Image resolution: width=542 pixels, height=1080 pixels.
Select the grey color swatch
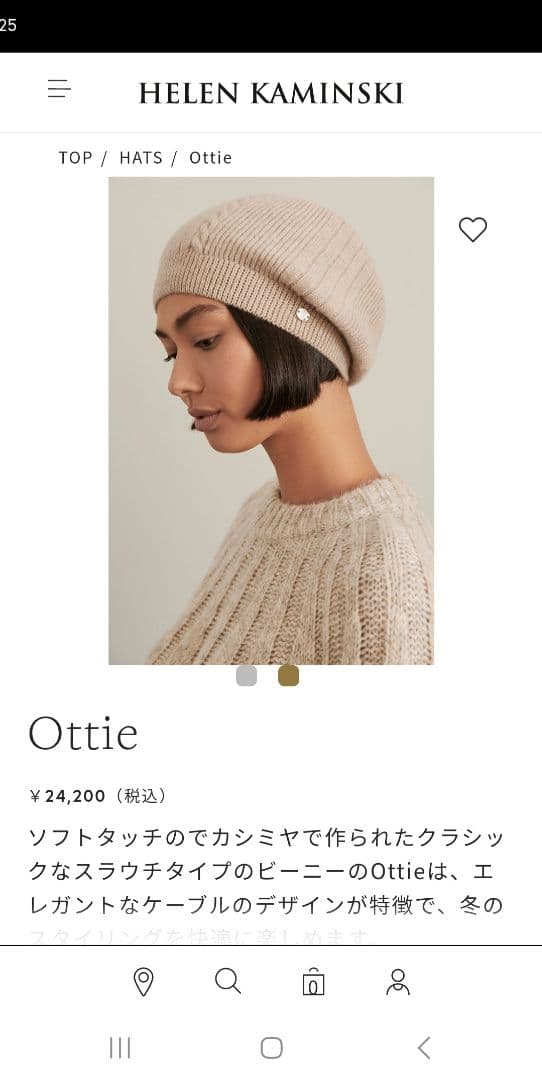[247, 676]
